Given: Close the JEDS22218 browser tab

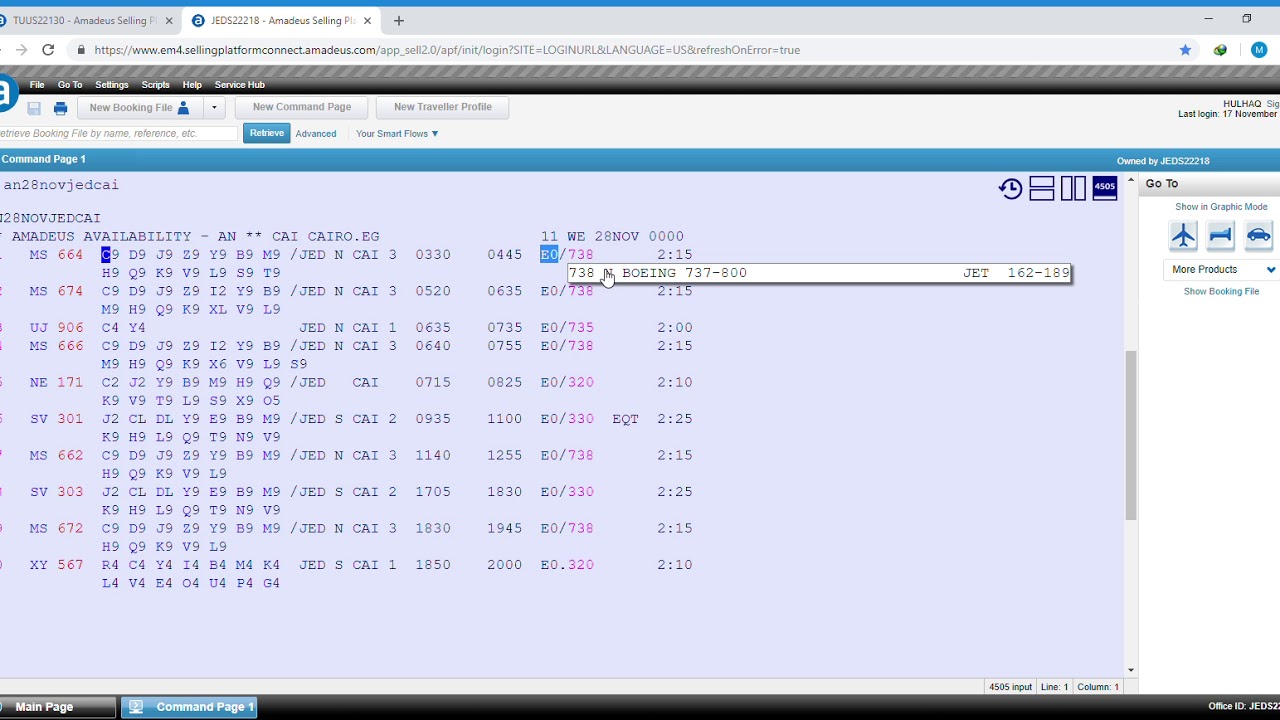Looking at the screenshot, I should [x=368, y=20].
